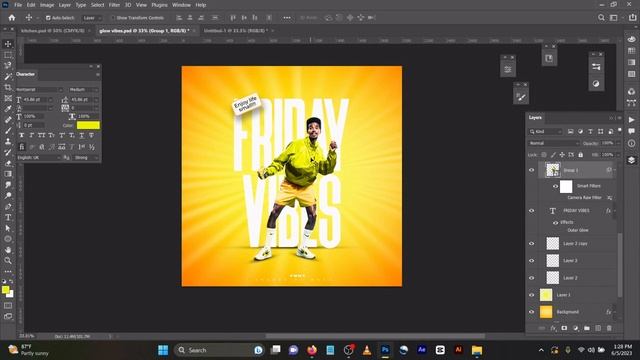Switch to the Untitled-1 document tab

236,31
